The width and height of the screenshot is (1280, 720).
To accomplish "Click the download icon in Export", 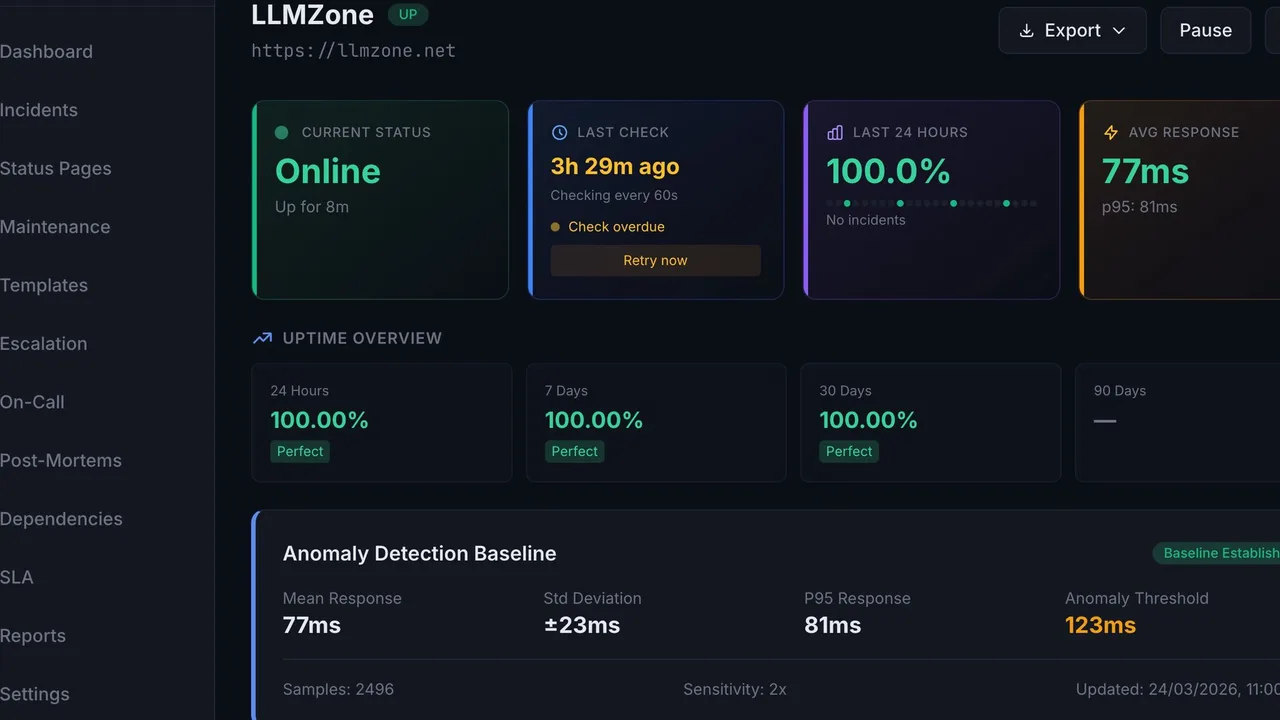I will pos(1026,31).
